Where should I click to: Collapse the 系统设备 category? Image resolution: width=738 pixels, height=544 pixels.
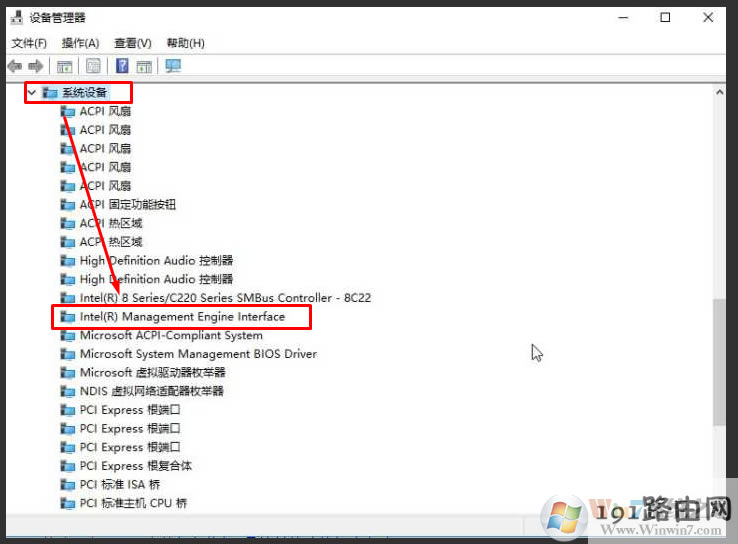click(x=32, y=92)
